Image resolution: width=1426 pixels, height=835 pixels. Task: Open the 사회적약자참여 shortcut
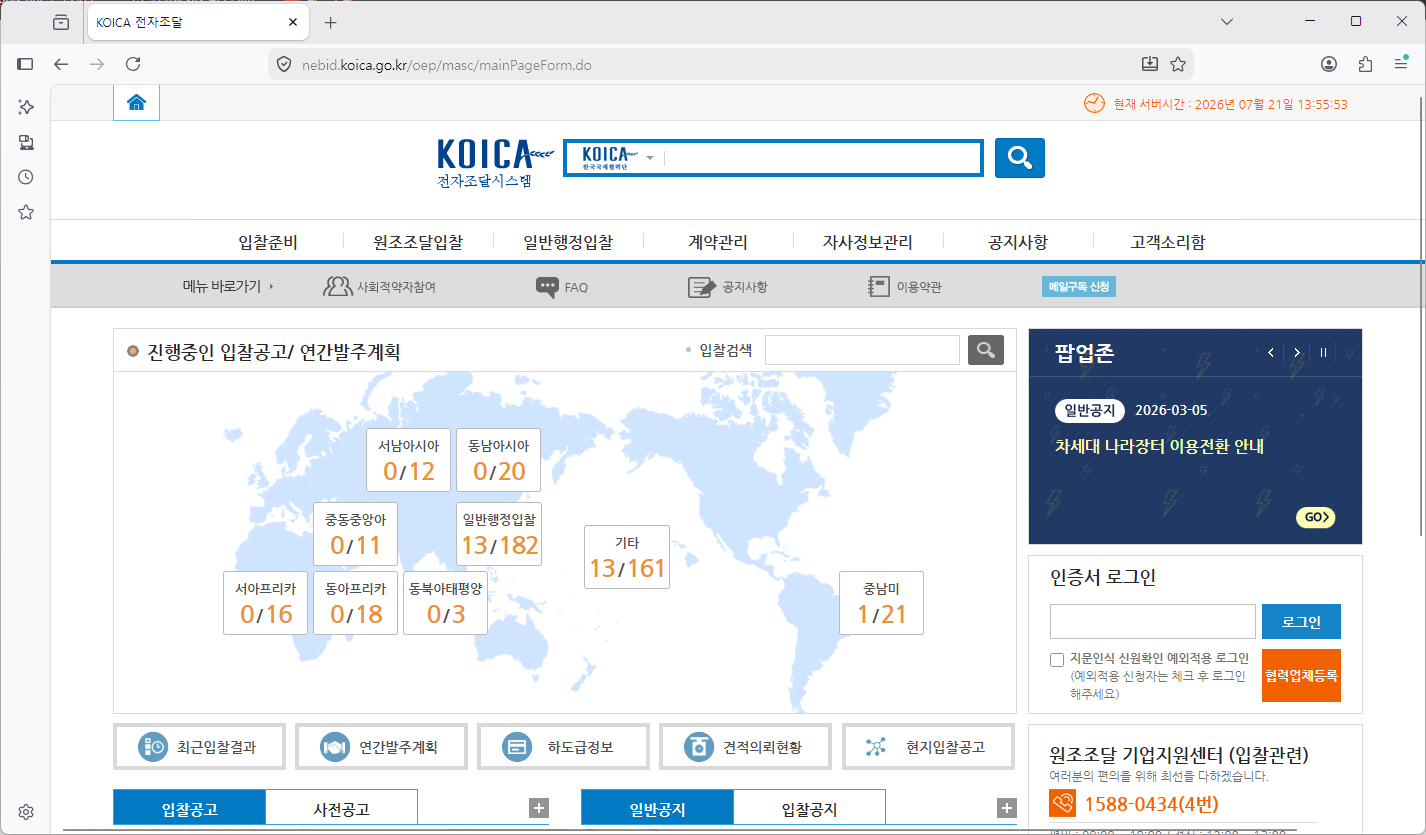click(x=380, y=287)
